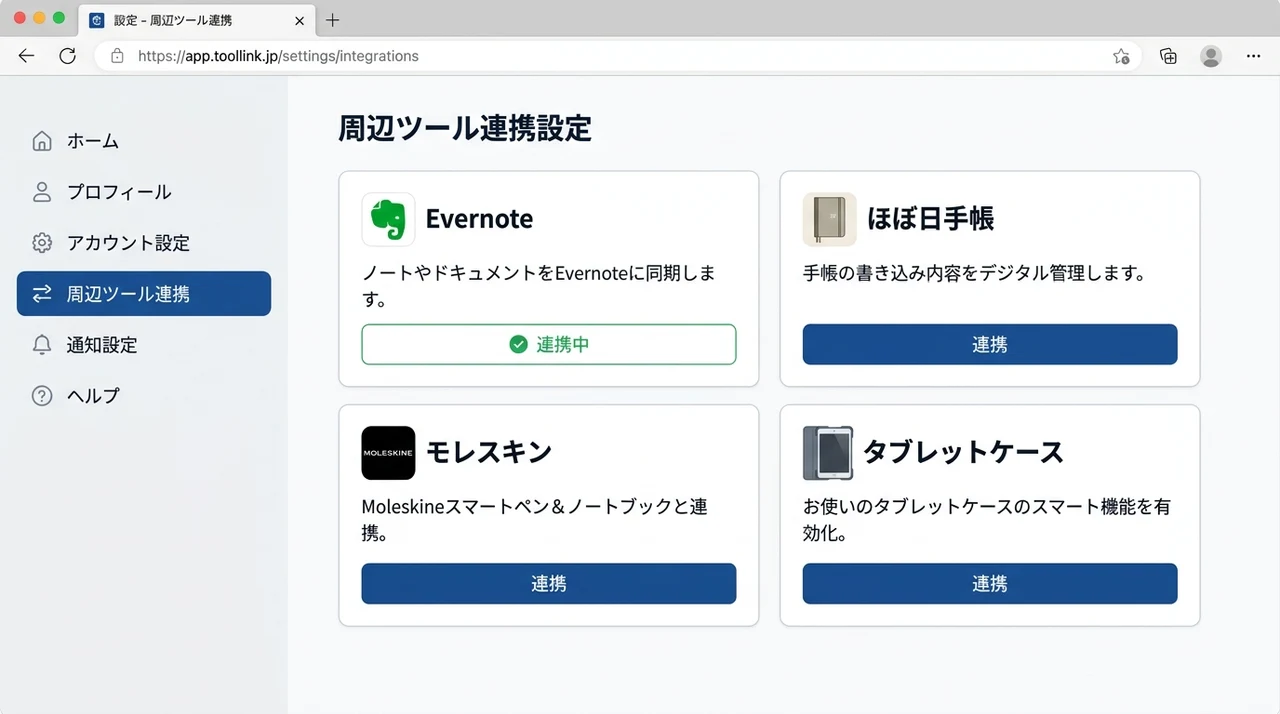Open ヘルプ in sidebar
Viewport: 1280px width, 714px height.
pos(144,396)
